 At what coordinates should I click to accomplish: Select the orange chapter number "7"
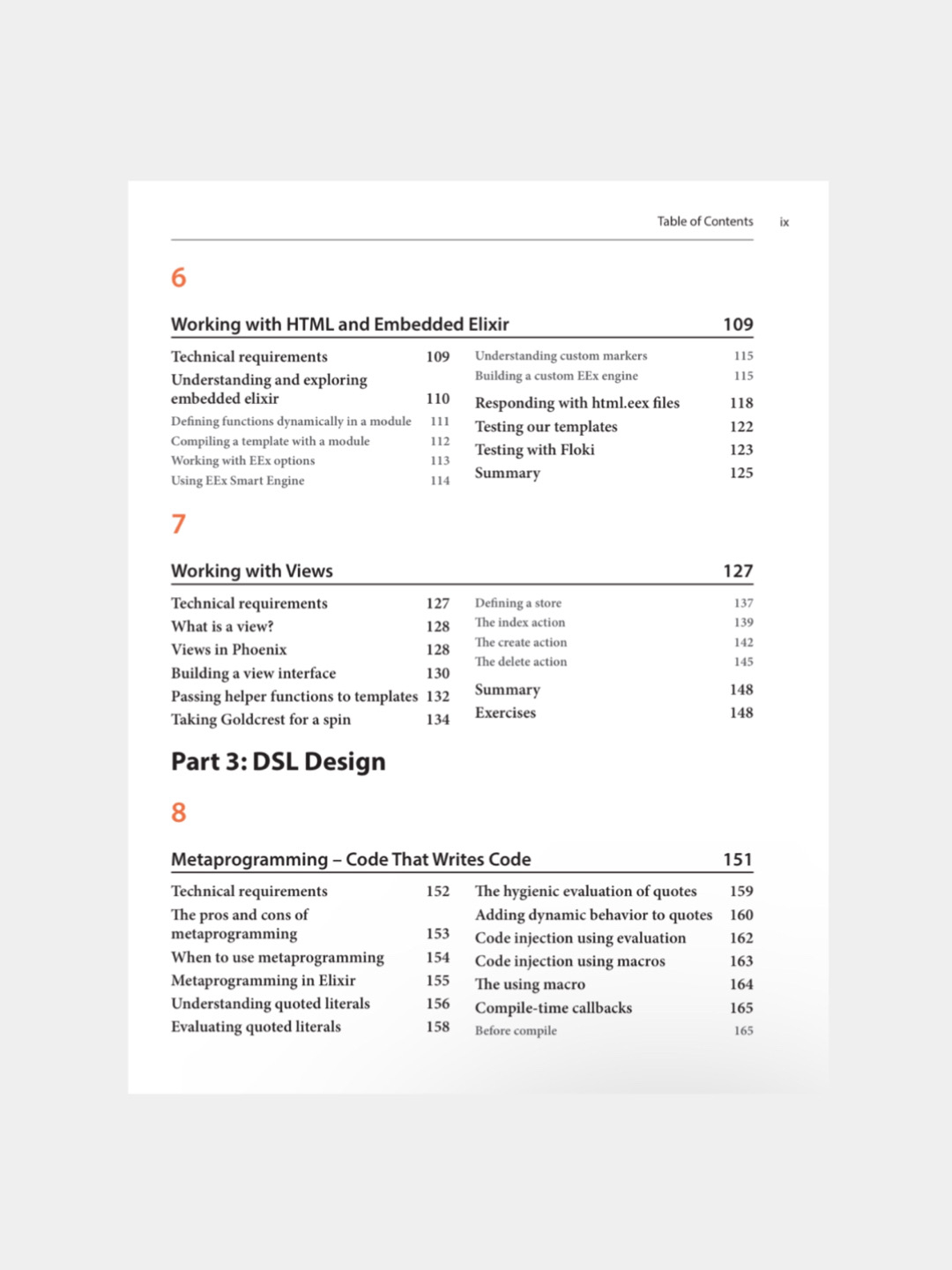[178, 524]
